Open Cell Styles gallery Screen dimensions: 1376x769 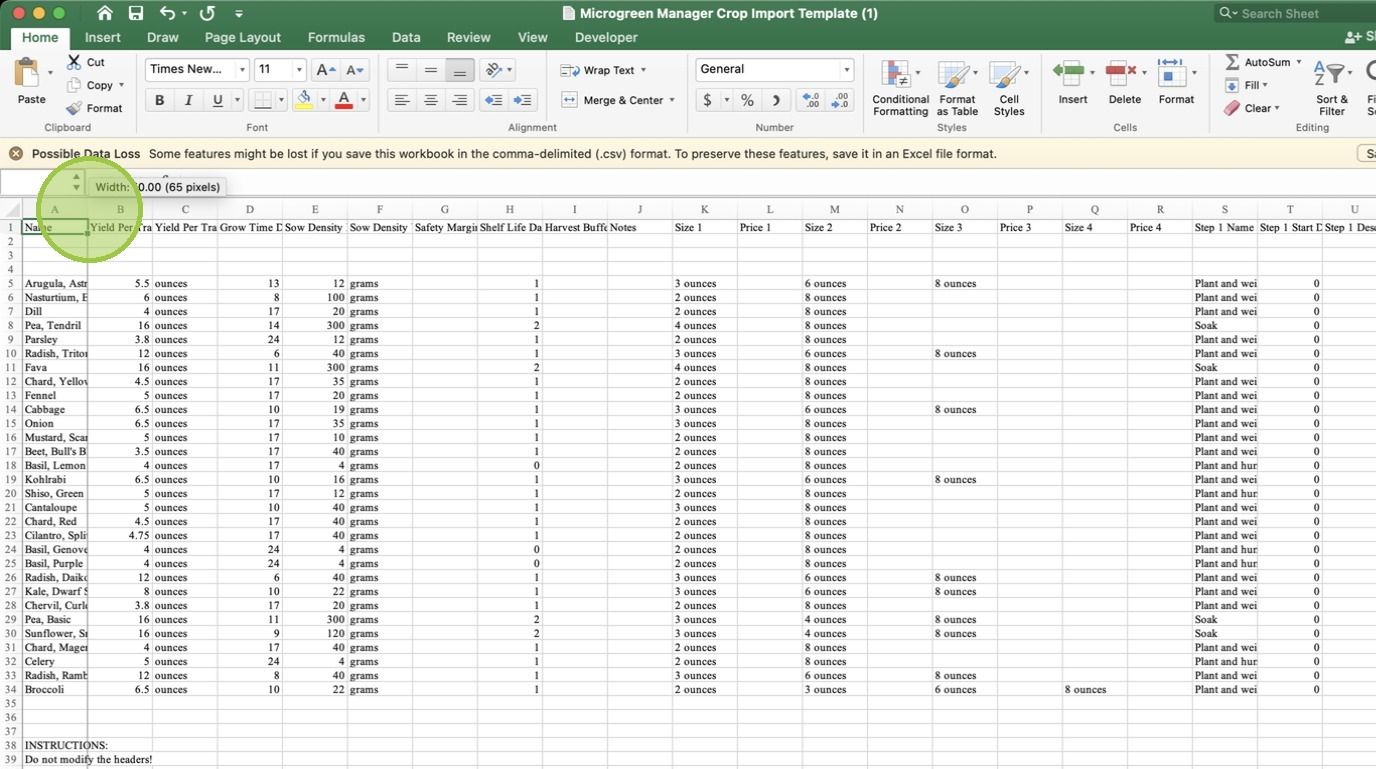pyautogui.click(x=1009, y=88)
